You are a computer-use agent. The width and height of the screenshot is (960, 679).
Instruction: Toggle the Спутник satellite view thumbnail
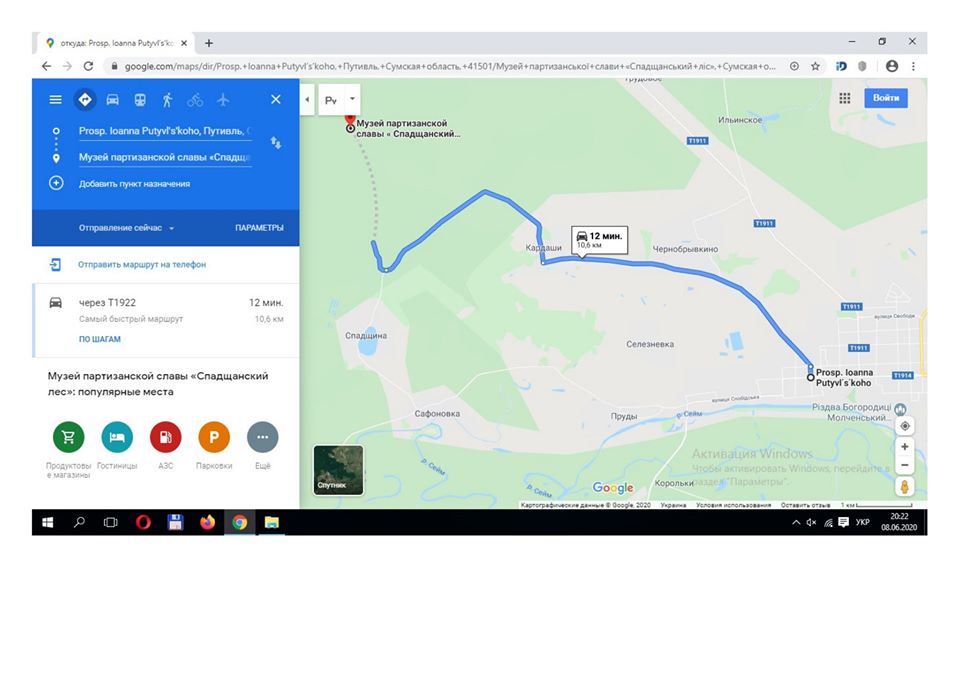pos(339,470)
